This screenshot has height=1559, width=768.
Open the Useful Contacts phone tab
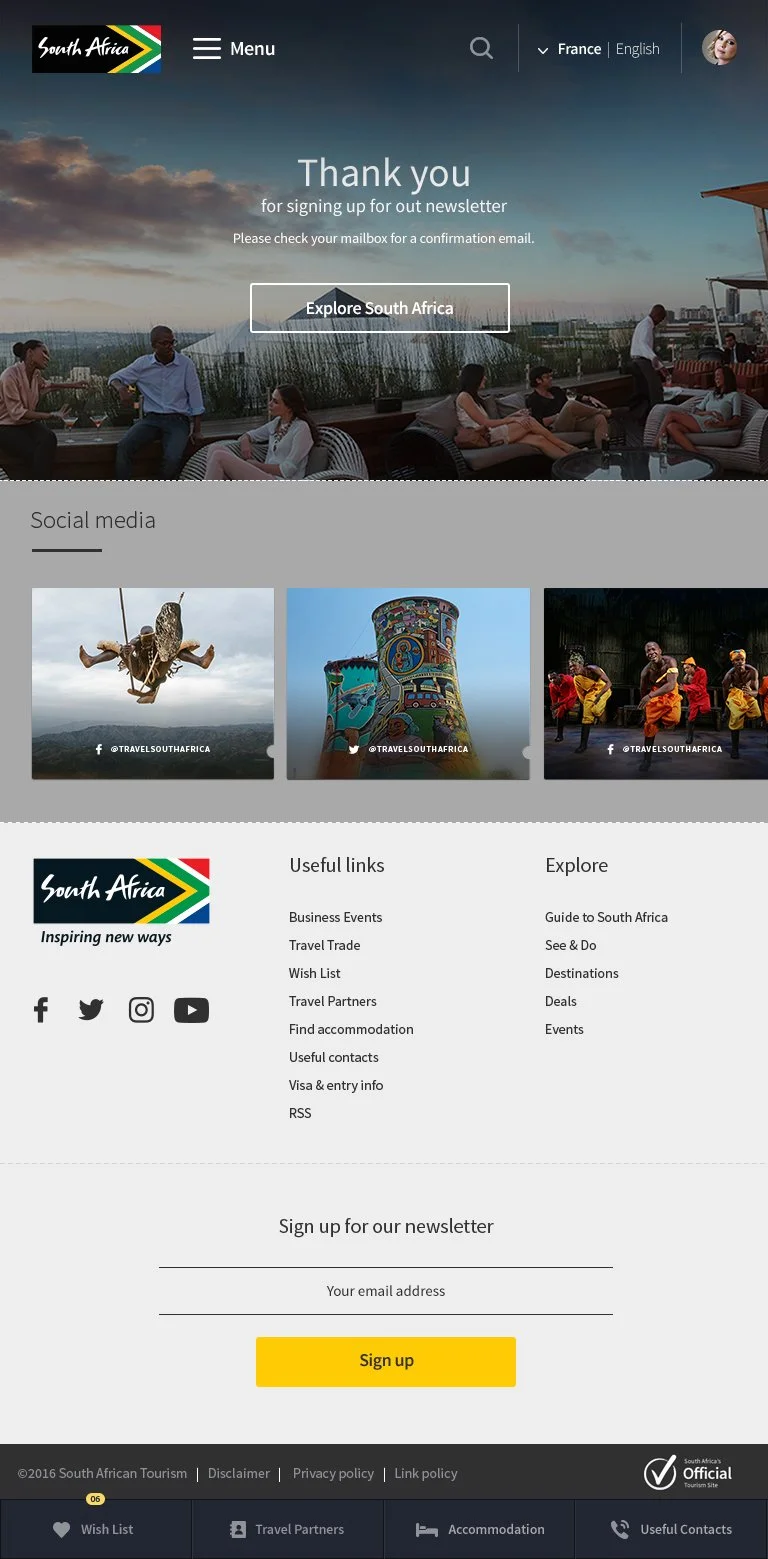coord(672,1529)
